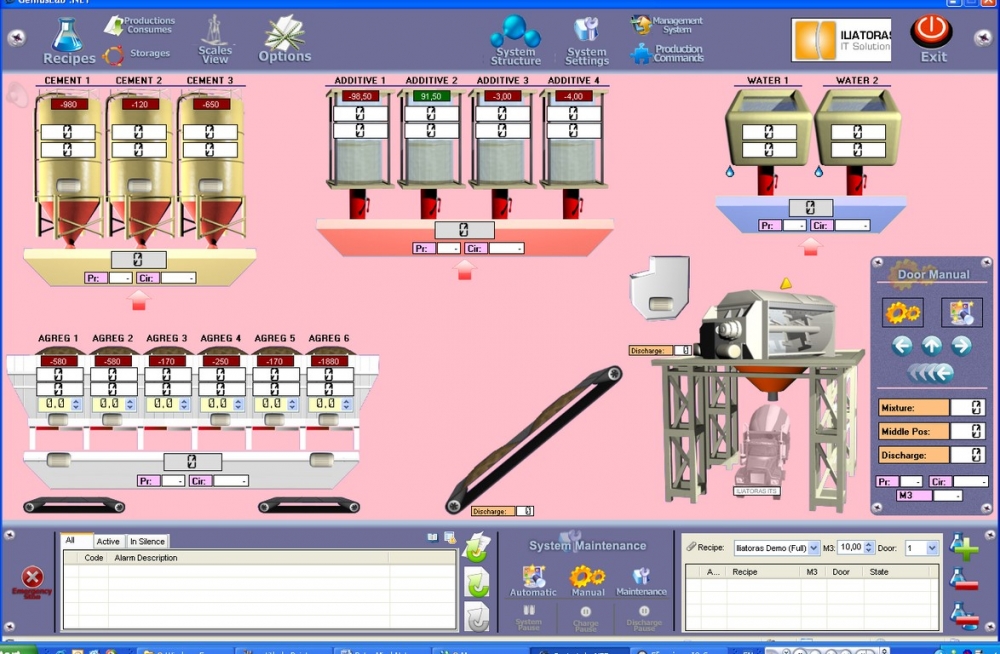Click the red Exit power button
This screenshot has height=654, width=1000.
[x=931, y=31]
